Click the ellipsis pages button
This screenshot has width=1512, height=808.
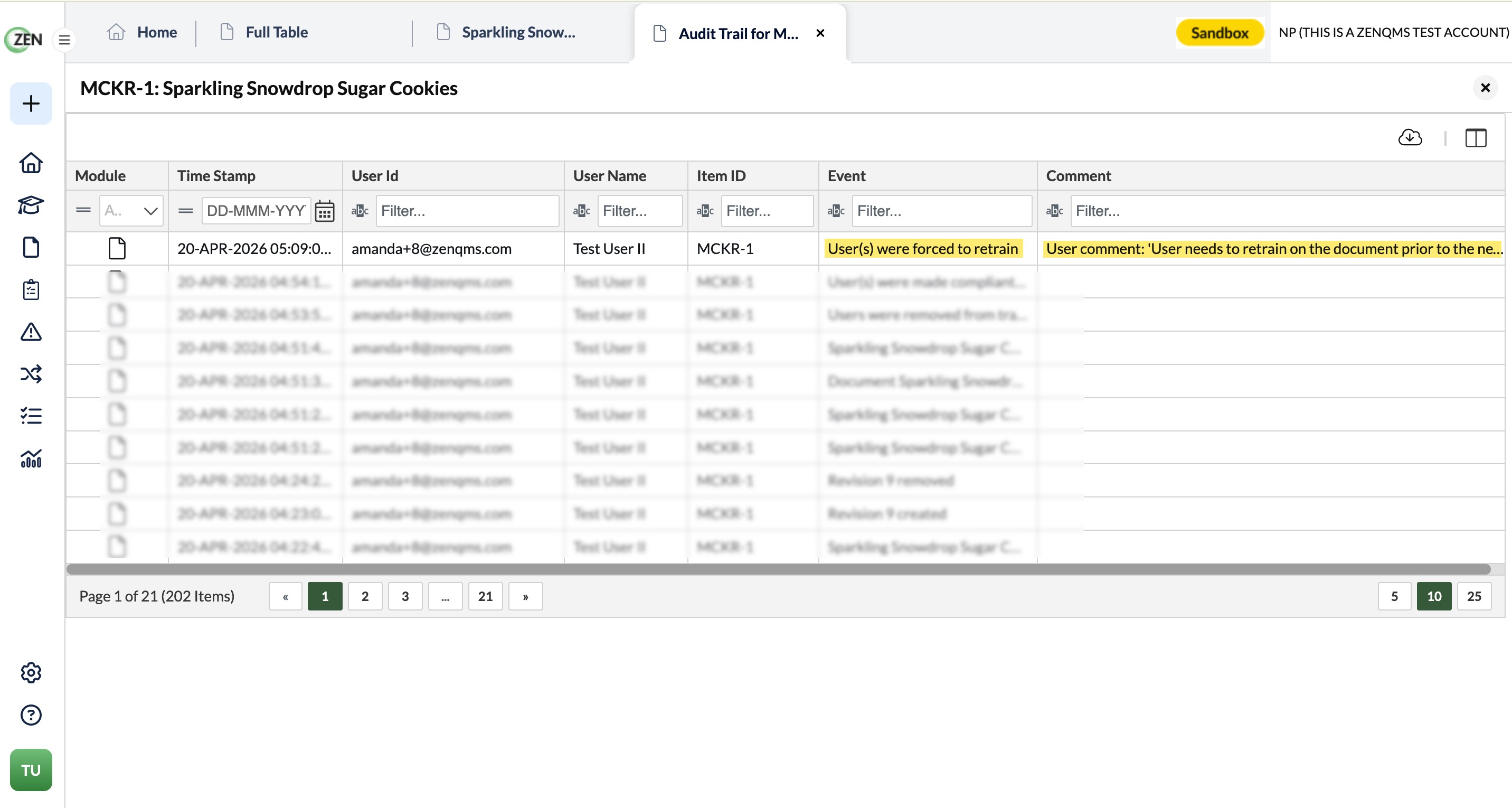tap(445, 597)
